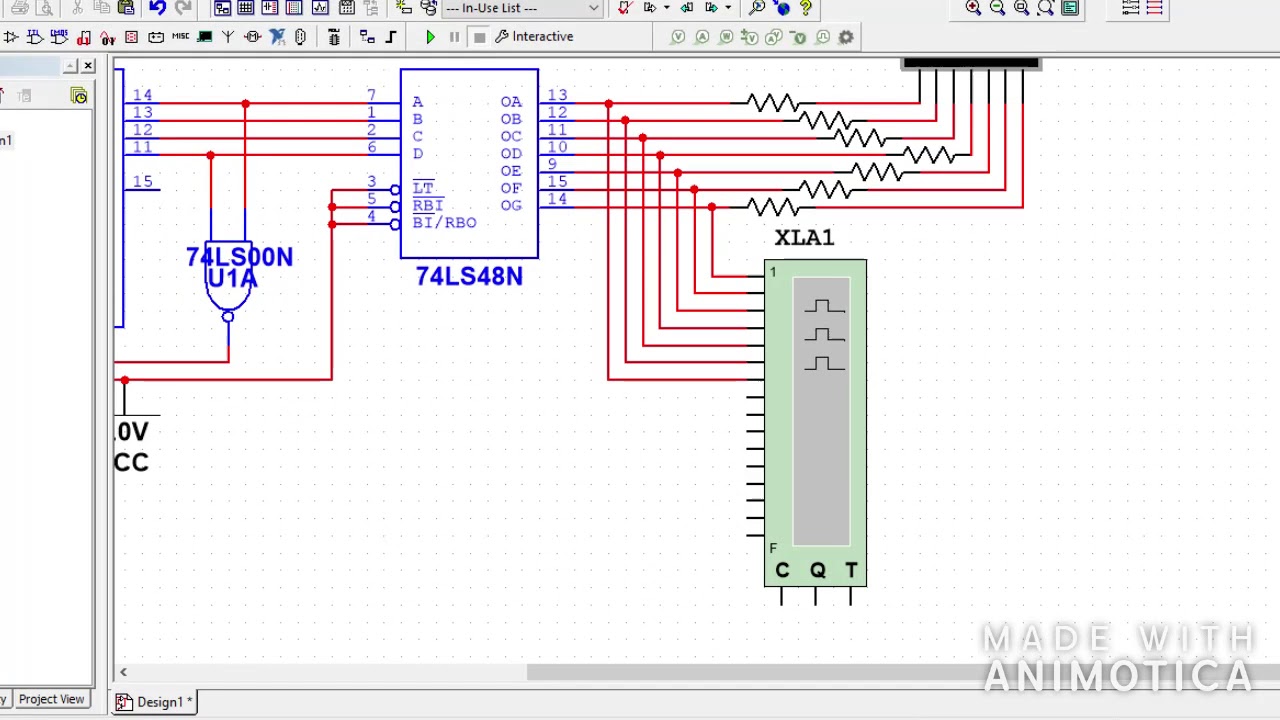Launch the Component Wizard
1280x720 pixels.
coord(403,8)
